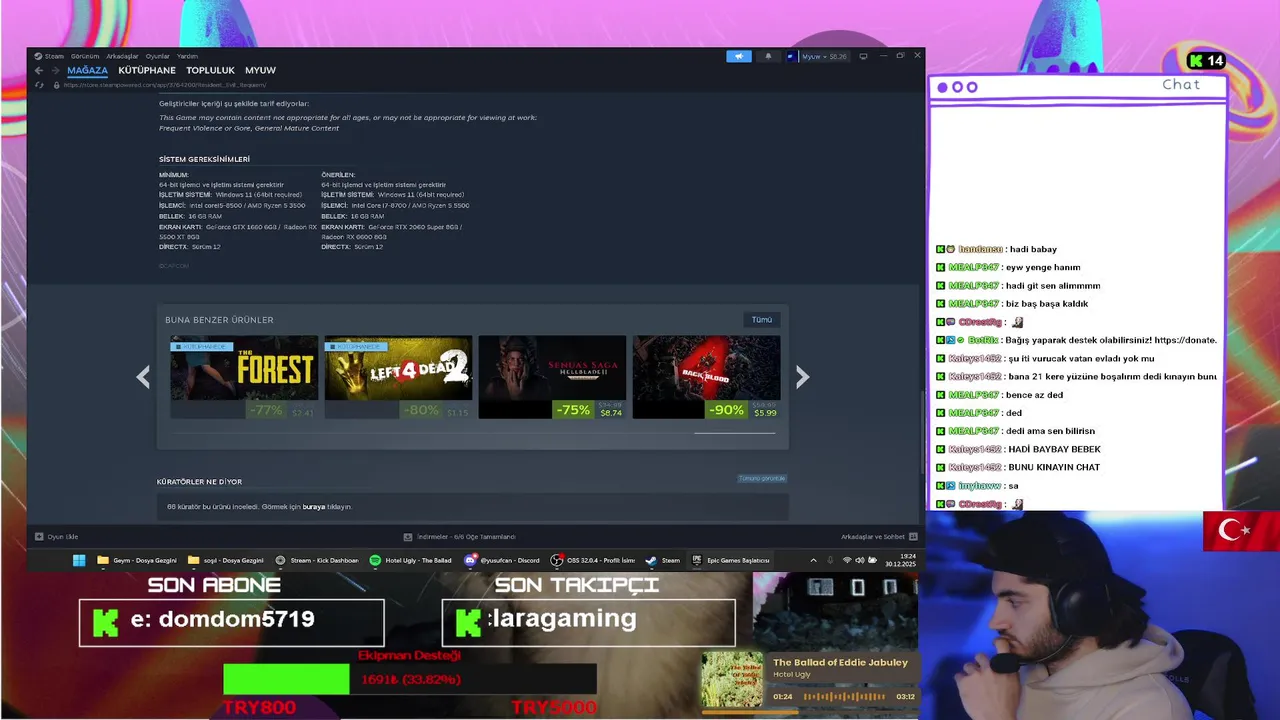Switch to the TOPLULUK tab
This screenshot has height=720, width=1280.
tap(210, 70)
